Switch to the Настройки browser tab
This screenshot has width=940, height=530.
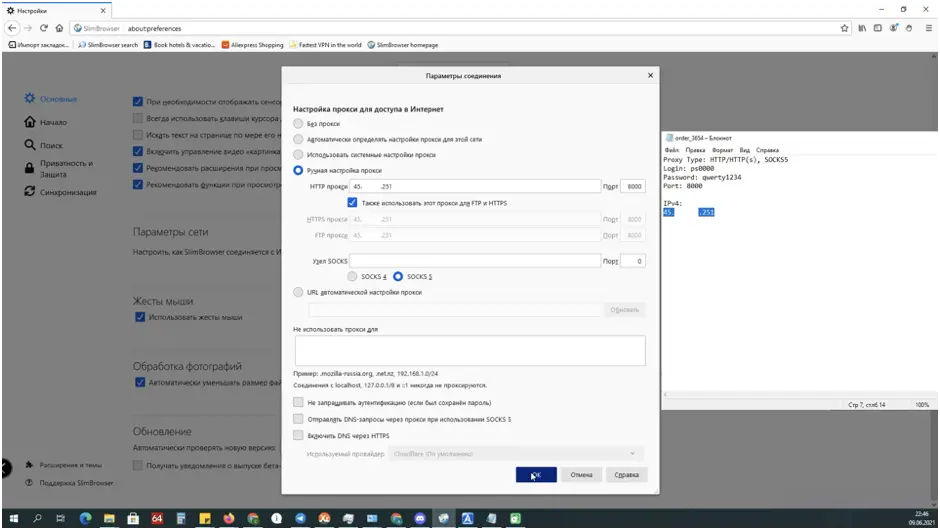tap(57, 10)
